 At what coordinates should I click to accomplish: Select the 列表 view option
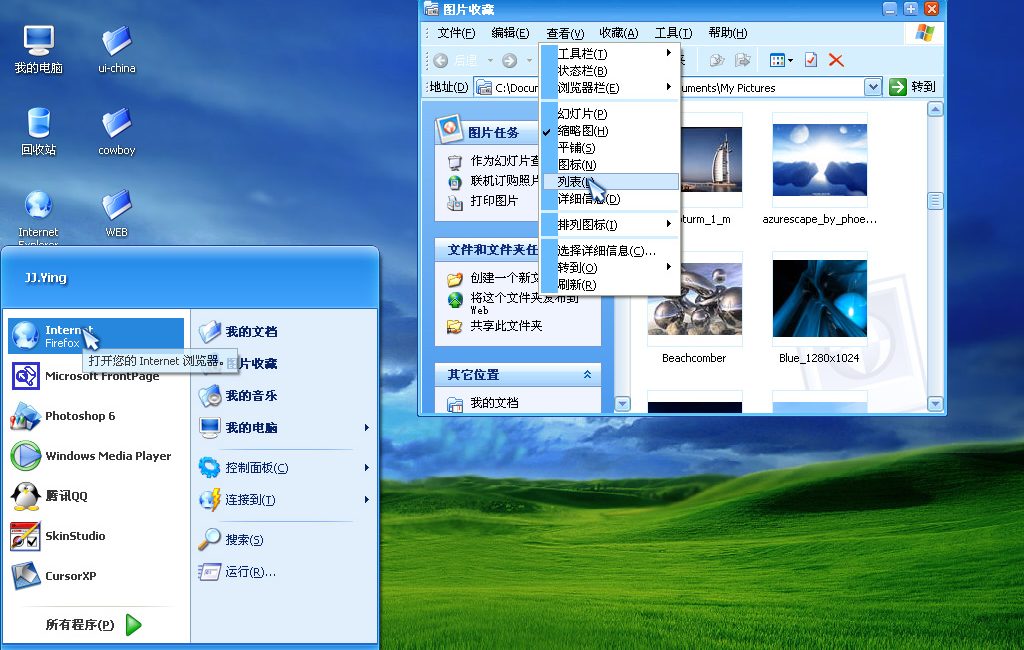click(610, 182)
